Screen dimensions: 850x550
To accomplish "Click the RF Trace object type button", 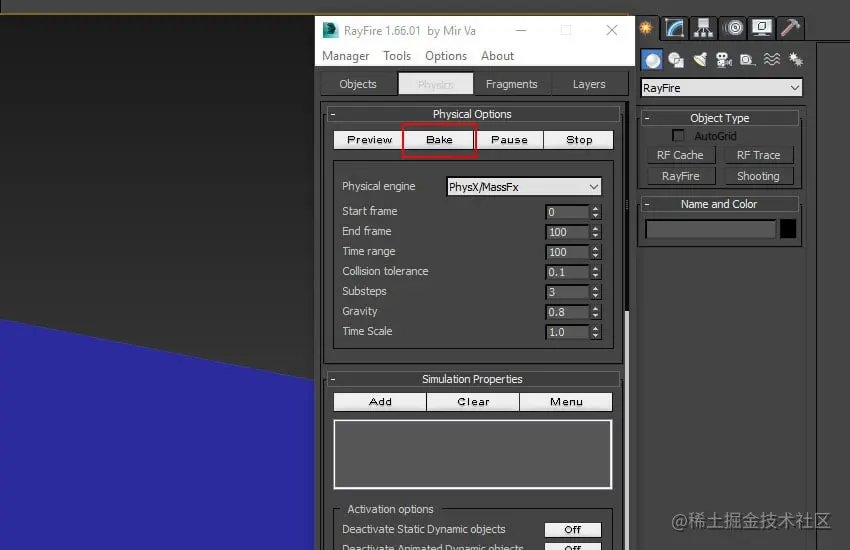I will point(758,156).
